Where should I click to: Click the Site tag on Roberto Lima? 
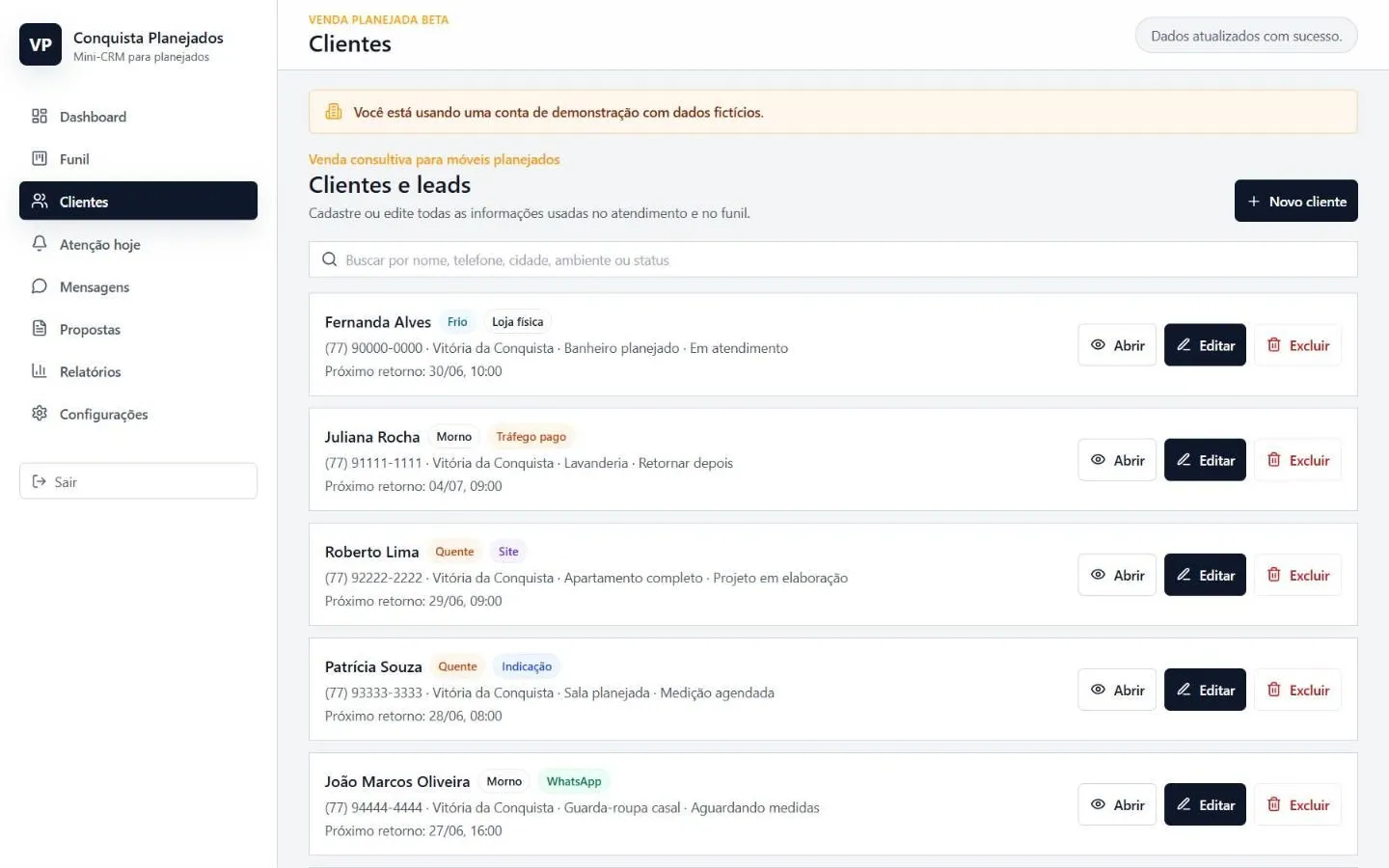[508, 552]
